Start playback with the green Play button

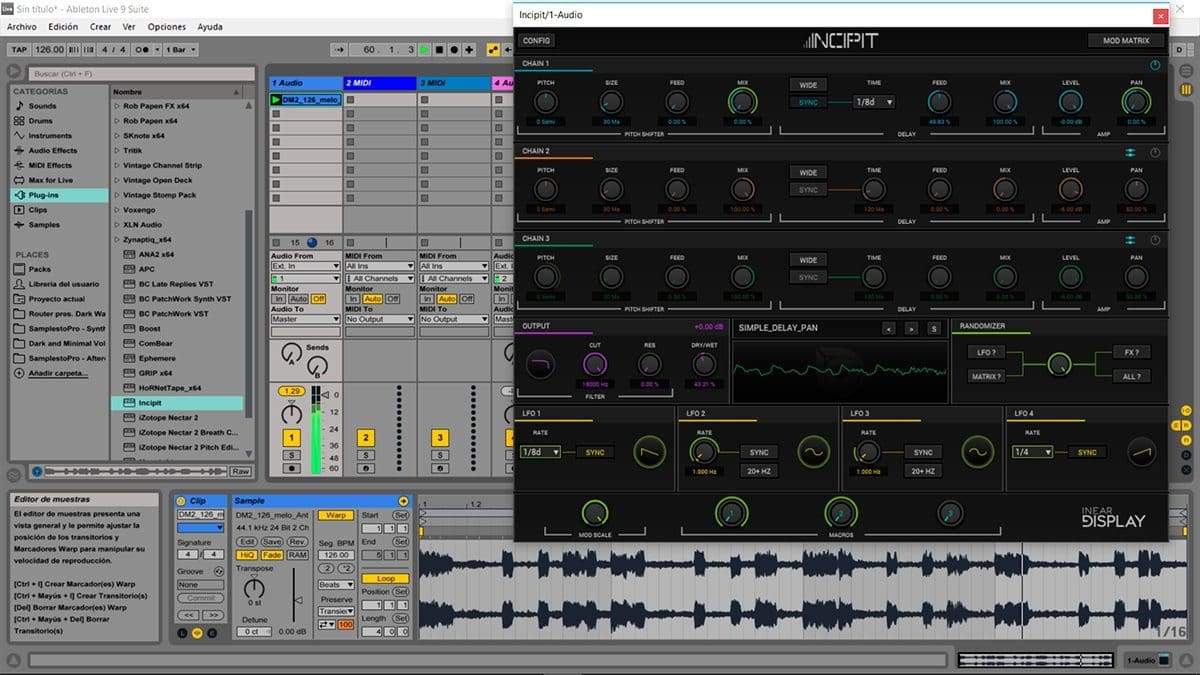coord(424,49)
